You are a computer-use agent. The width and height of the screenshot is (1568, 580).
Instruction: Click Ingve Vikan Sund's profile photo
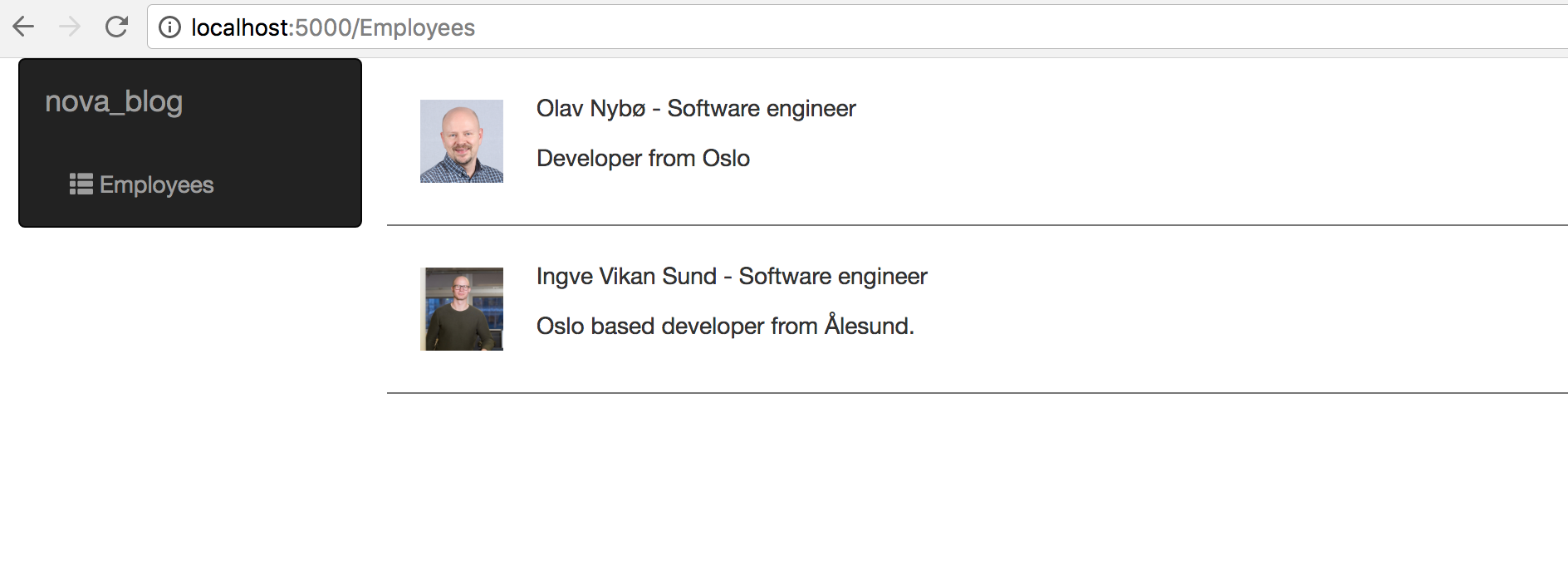click(x=462, y=309)
